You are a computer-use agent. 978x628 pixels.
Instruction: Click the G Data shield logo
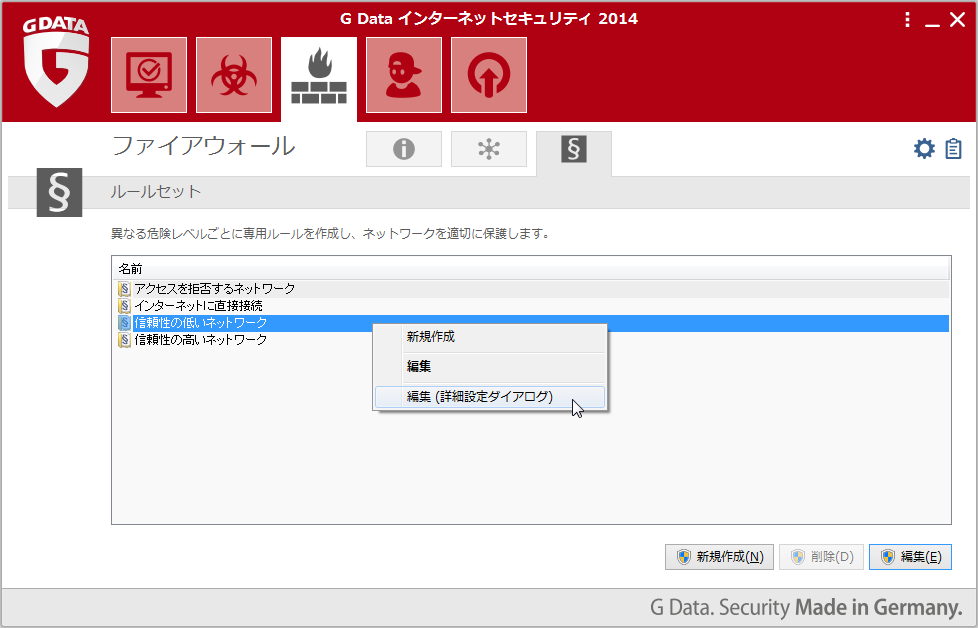pos(57,63)
